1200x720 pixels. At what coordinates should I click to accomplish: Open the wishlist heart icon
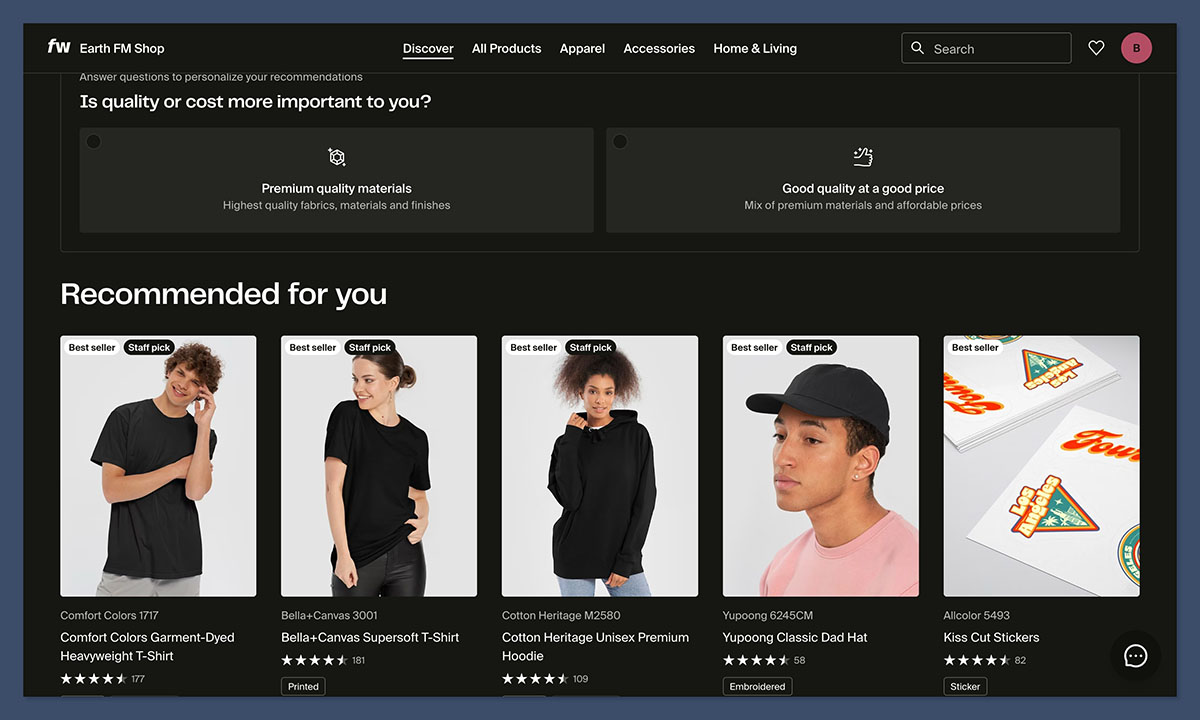pos(1096,48)
